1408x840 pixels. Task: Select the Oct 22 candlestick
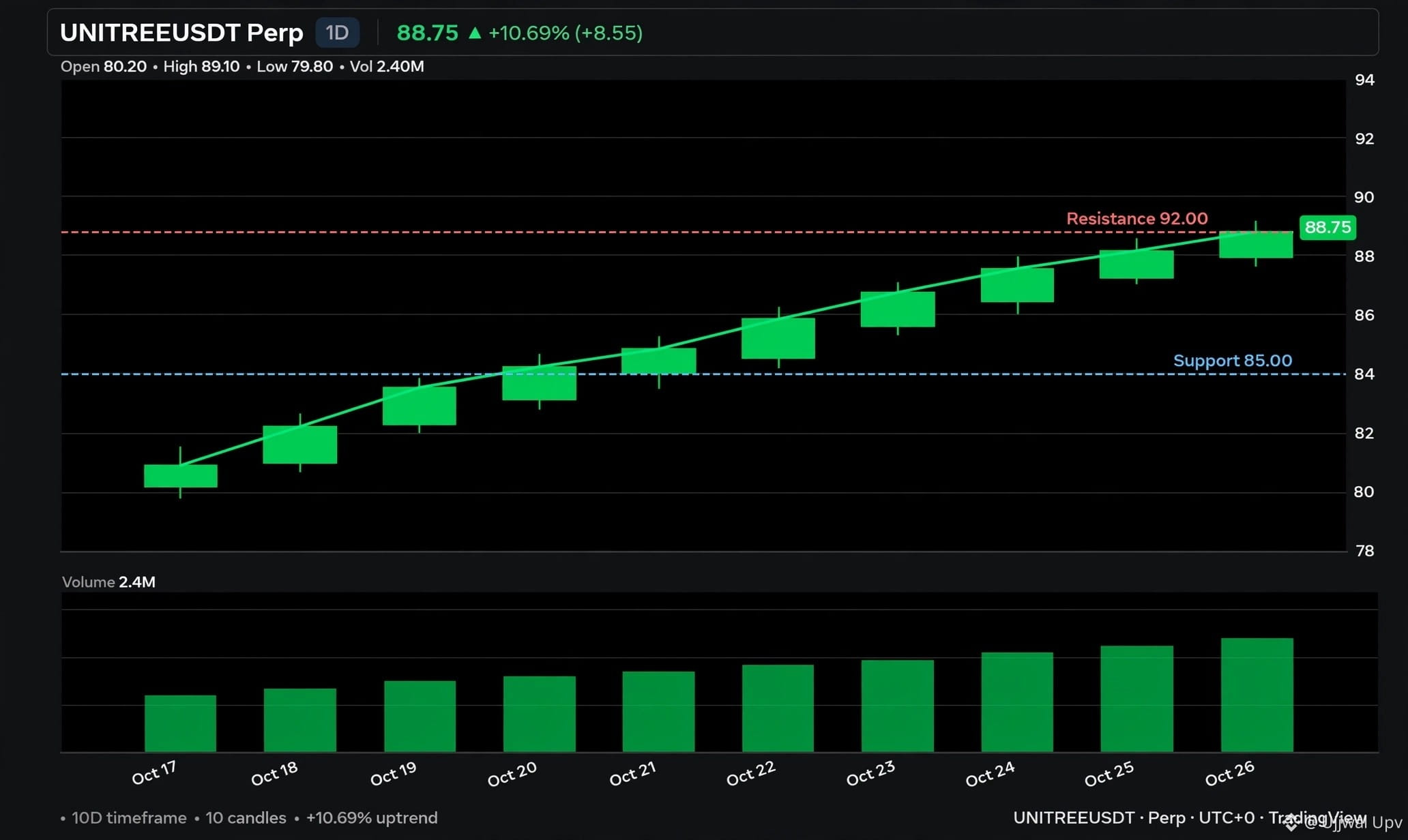(x=778, y=338)
